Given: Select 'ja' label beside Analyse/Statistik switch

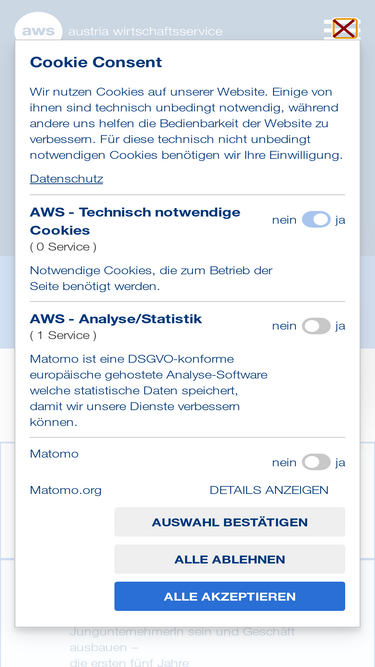Looking at the screenshot, I should coord(340,326).
